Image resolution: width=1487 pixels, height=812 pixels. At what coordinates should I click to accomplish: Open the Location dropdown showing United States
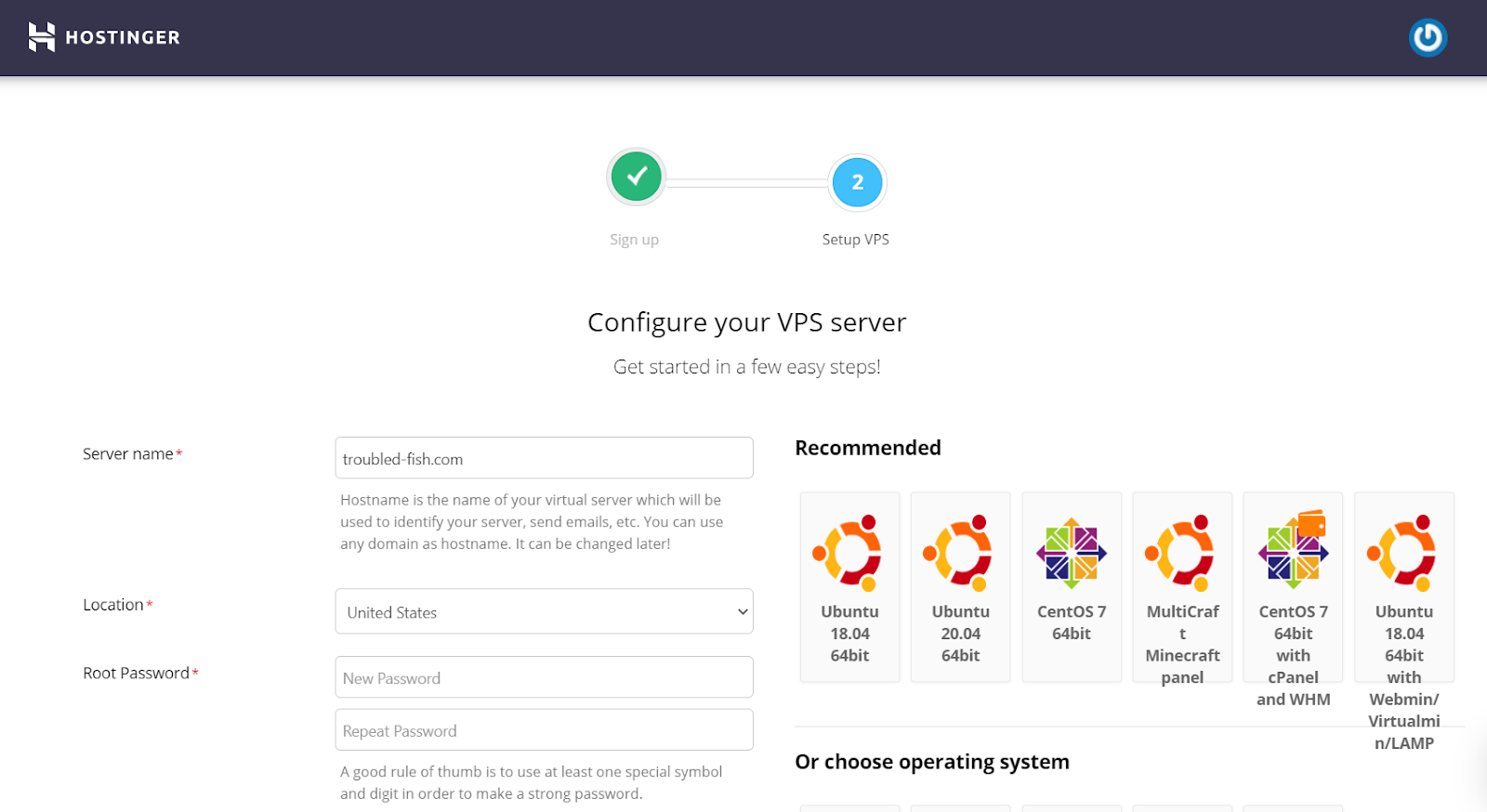pos(544,611)
